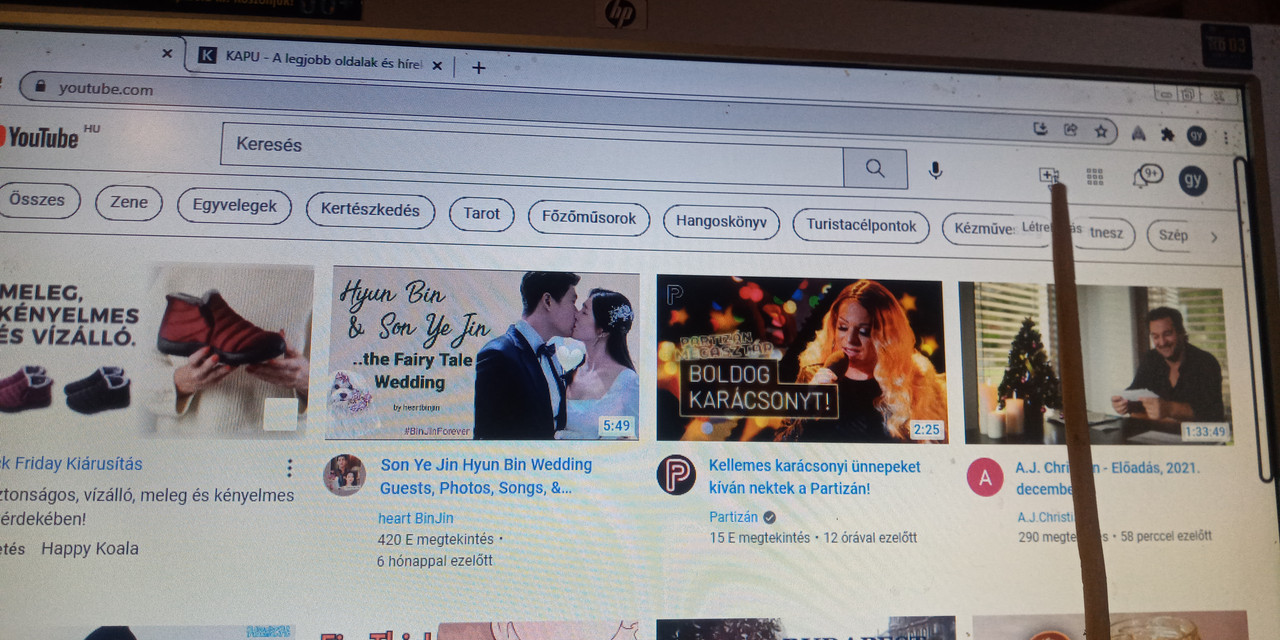The height and width of the screenshot is (640, 1280).
Task: Close the KAPU tab
Action: click(436, 66)
